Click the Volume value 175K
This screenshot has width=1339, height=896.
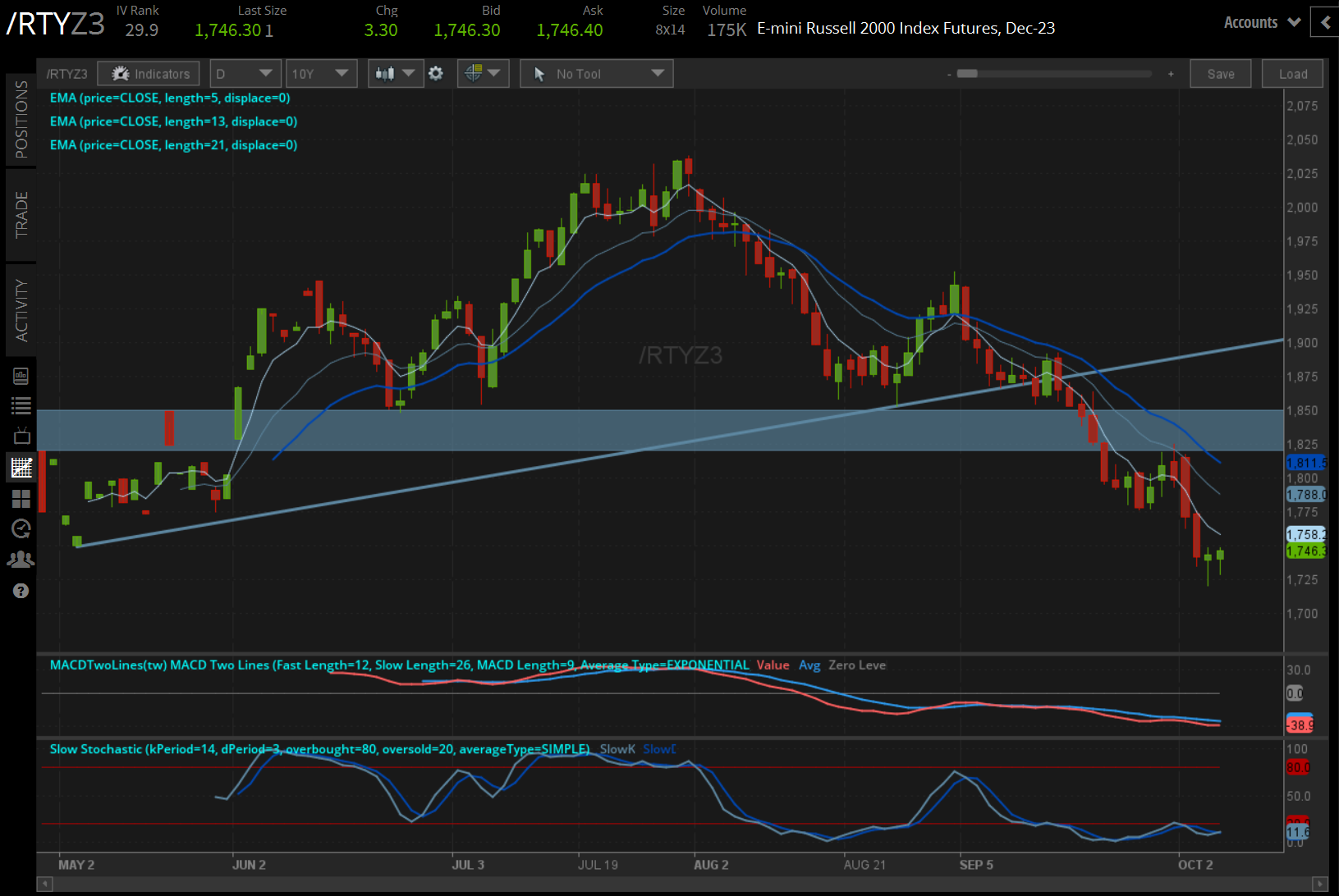727,30
